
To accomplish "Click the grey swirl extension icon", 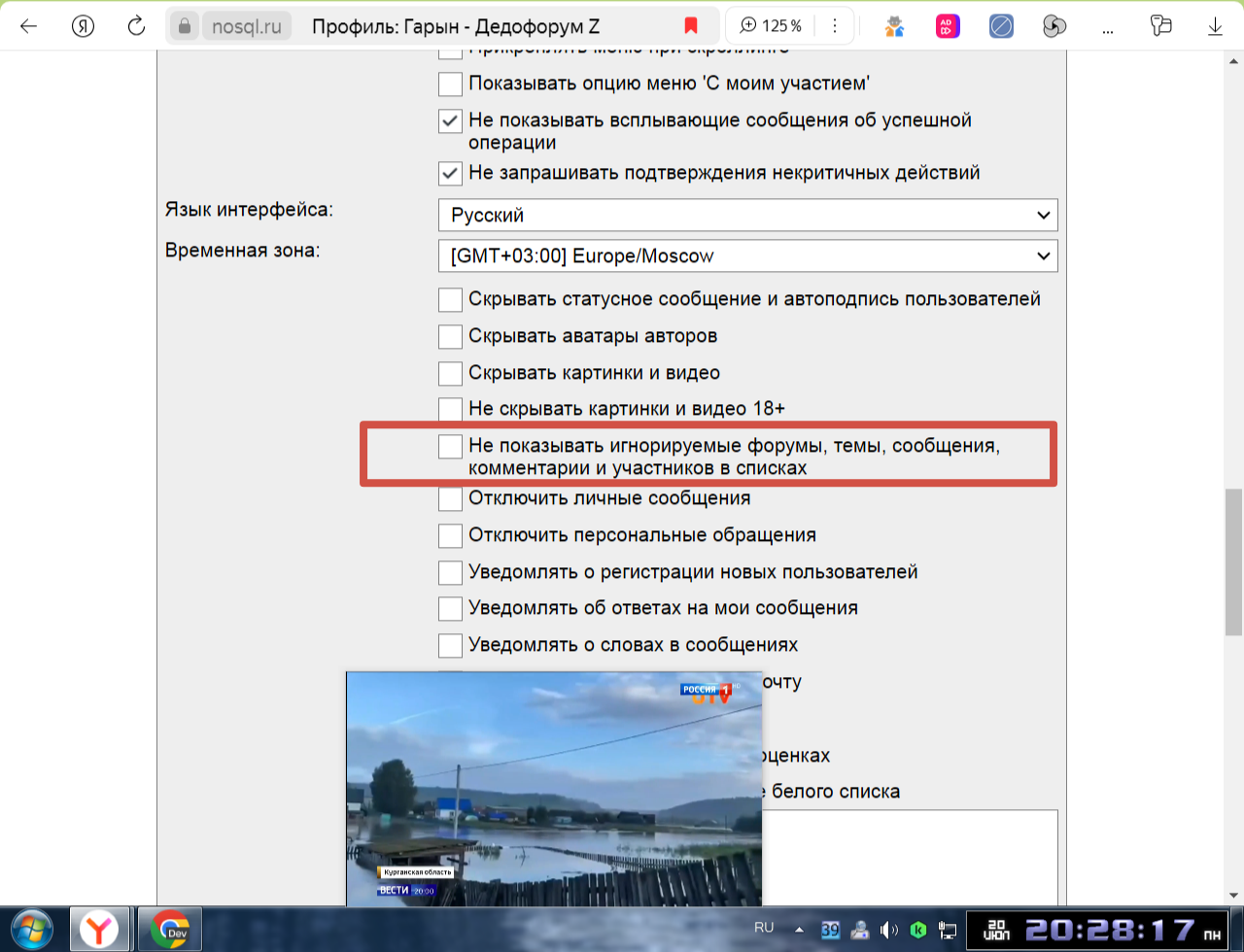I will click(1054, 26).
